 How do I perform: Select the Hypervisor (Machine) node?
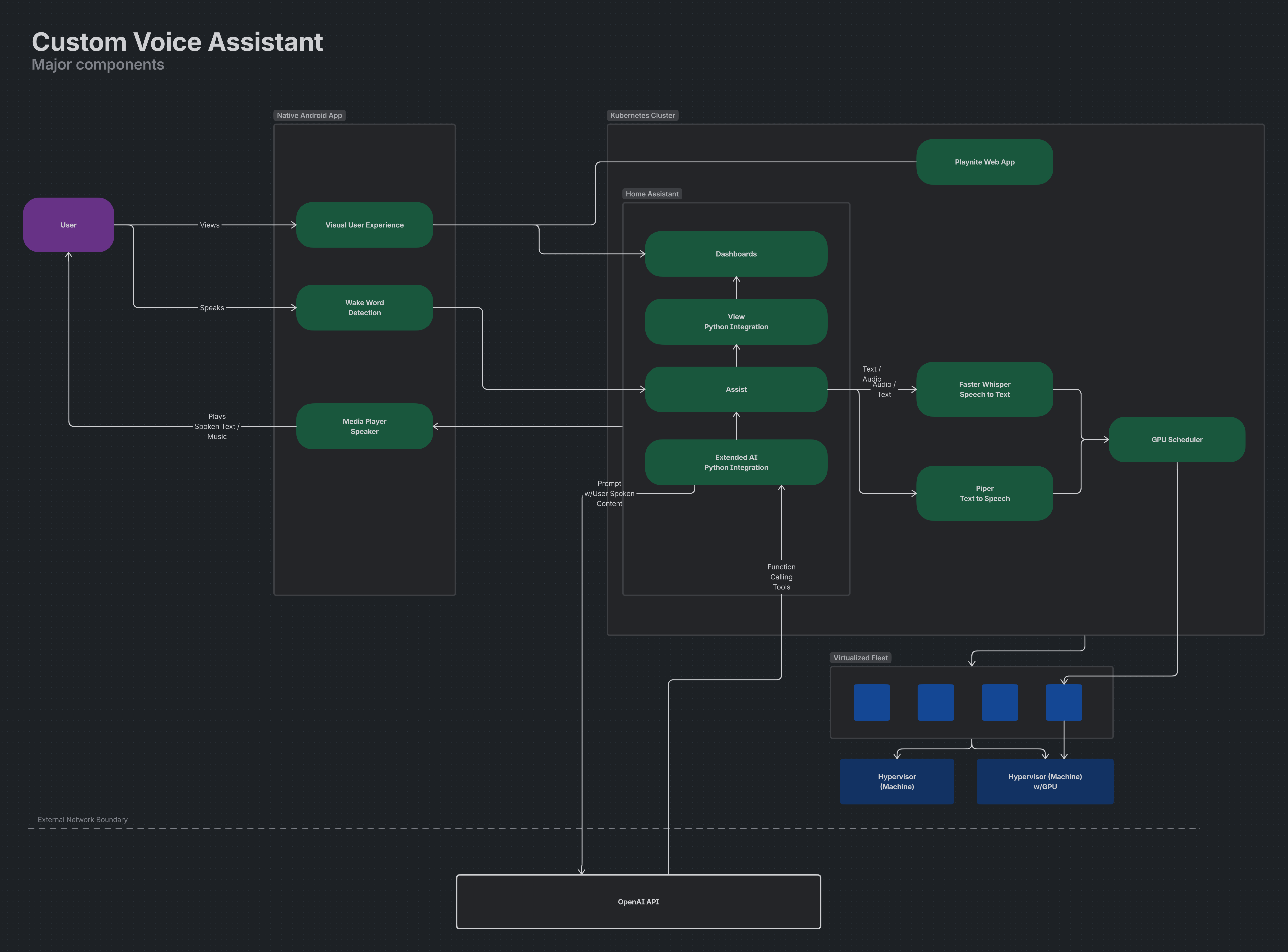(x=897, y=781)
